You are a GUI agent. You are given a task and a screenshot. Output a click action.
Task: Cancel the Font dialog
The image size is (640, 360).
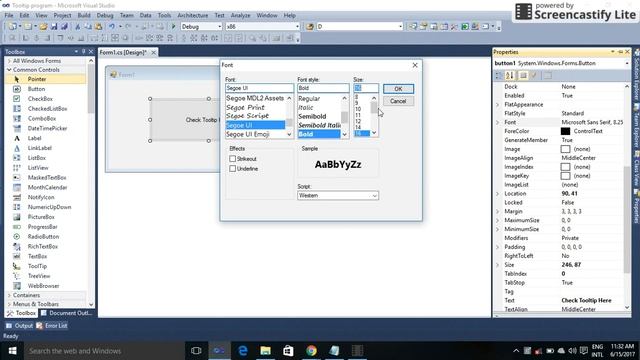click(x=398, y=101)
